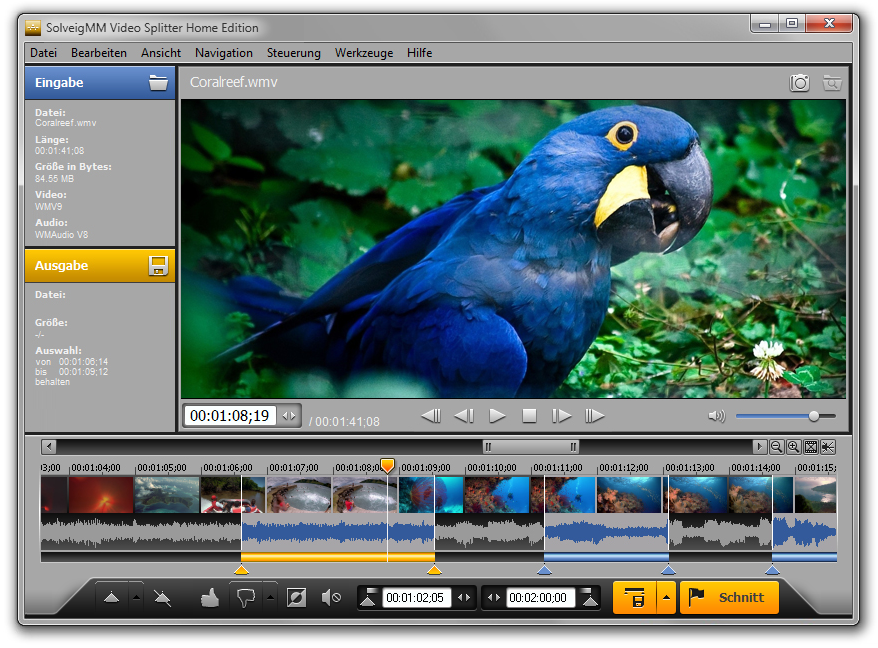Toggle the audio mute icon in toolbar
This screenshot has width=878, height=648.
pos(331,598)
